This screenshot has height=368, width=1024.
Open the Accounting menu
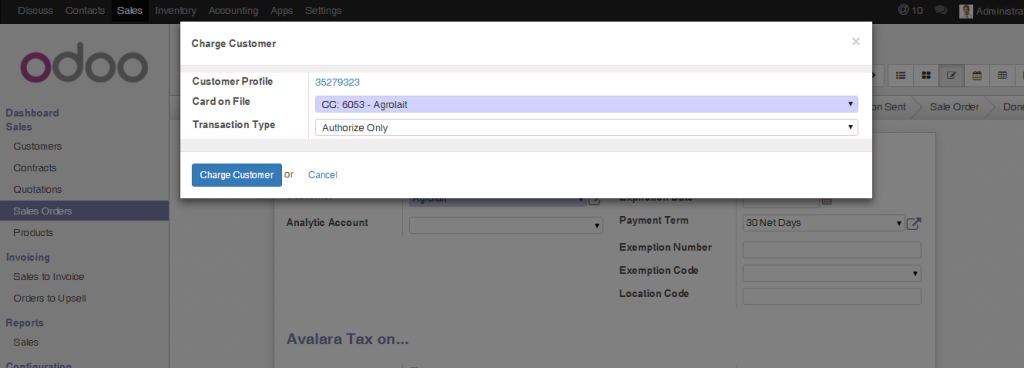pos(233,10)
